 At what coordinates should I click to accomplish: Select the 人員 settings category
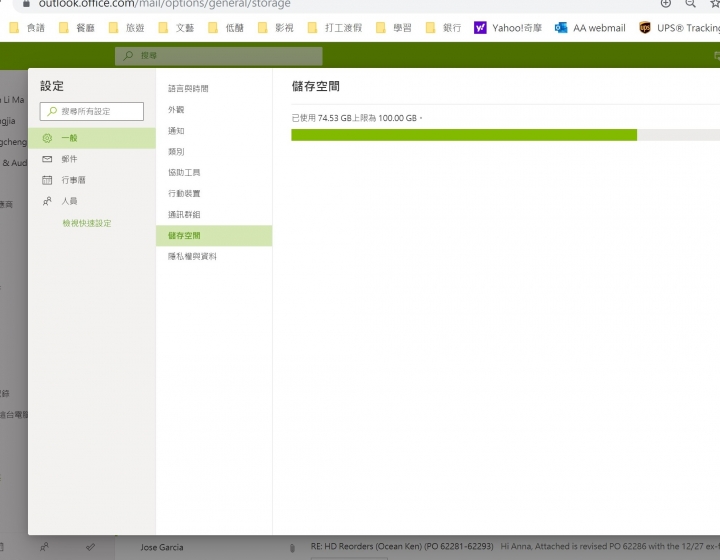click(x=92, y=201)
